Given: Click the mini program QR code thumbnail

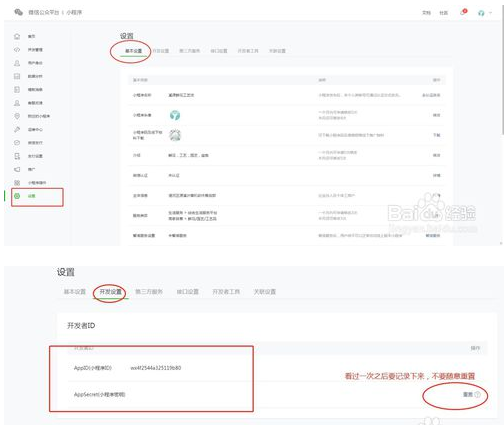Looking at the screenshot, I should pyautogui.click(x=175, y=135).
